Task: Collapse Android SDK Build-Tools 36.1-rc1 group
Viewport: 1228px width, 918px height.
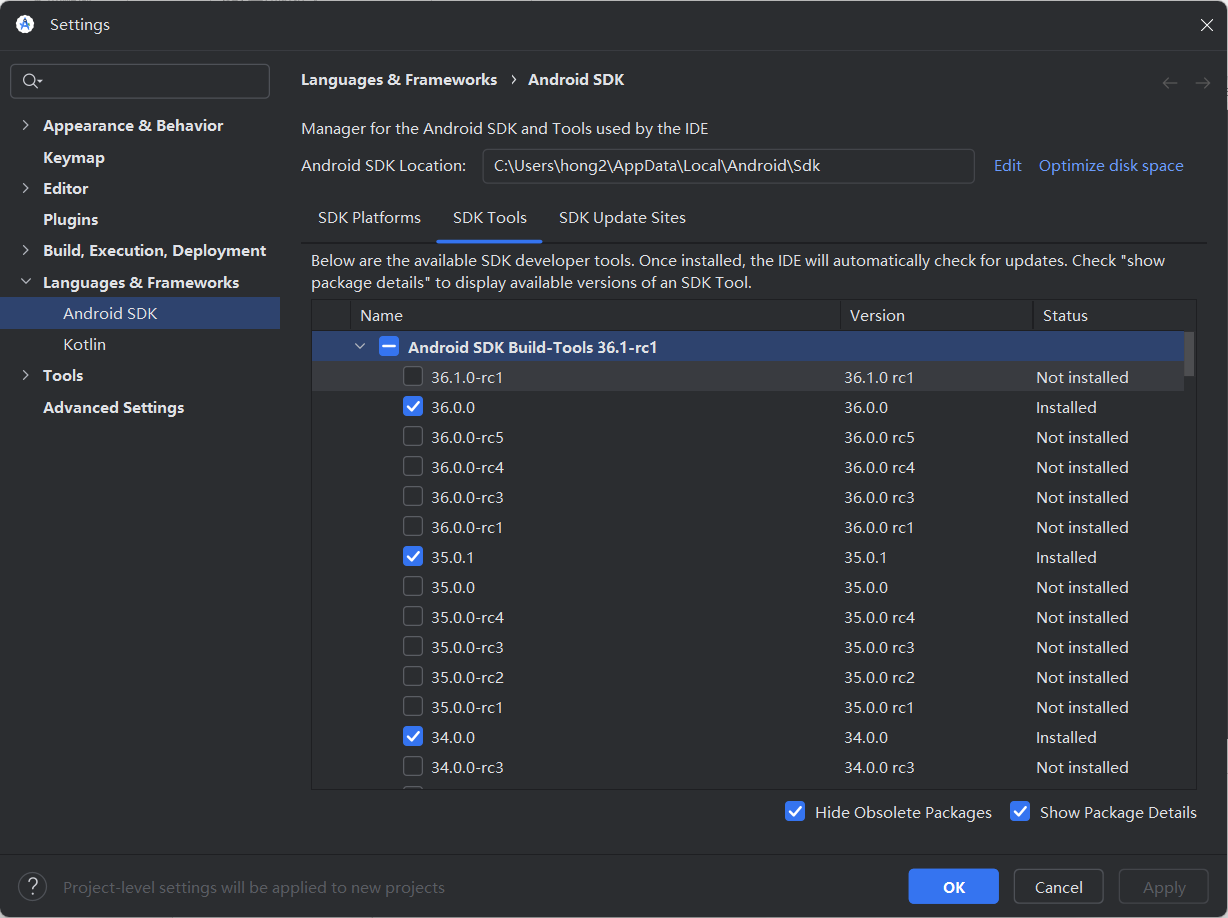Action: click(360, 347)
